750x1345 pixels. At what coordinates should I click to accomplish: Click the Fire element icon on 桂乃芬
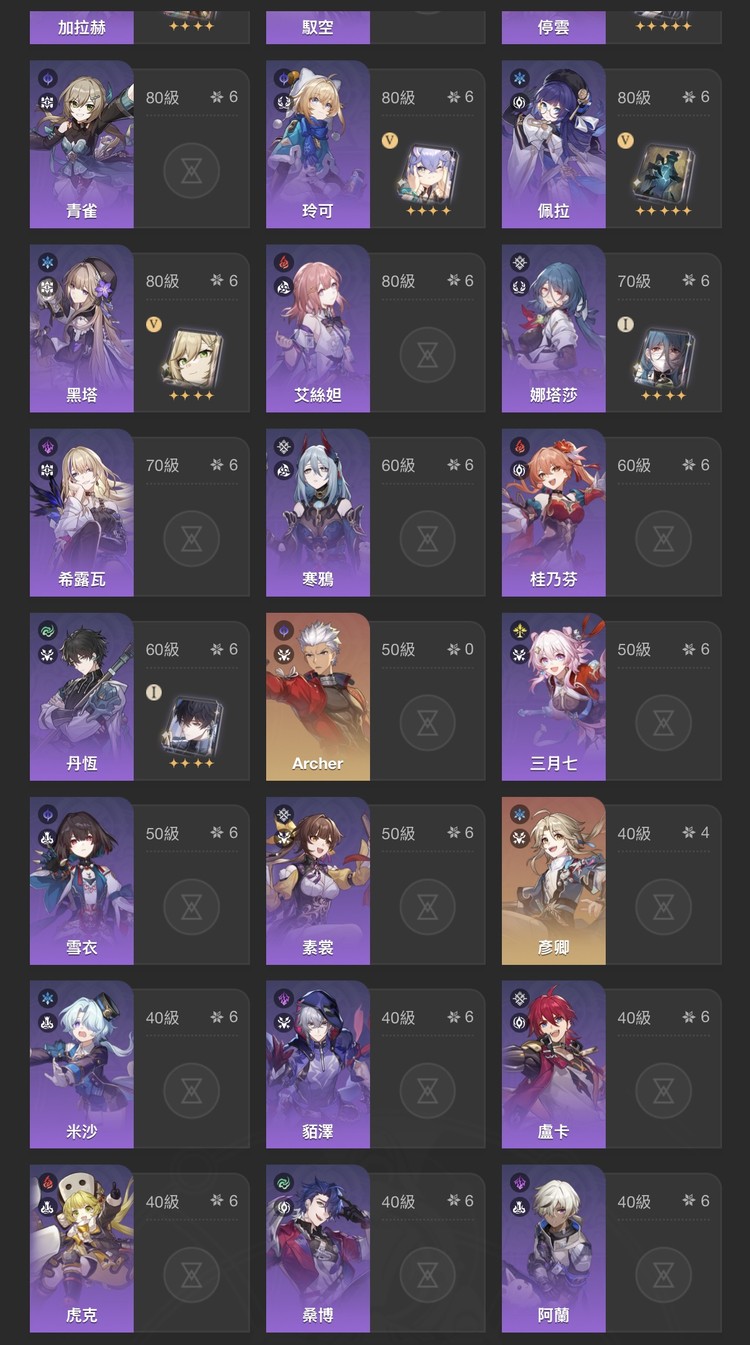(520, 446)
